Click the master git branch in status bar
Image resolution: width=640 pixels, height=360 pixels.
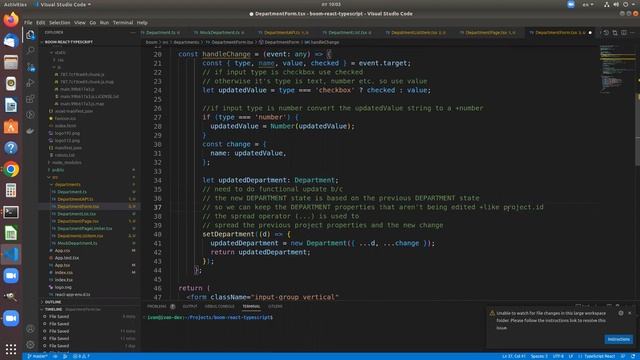point(37,356)
